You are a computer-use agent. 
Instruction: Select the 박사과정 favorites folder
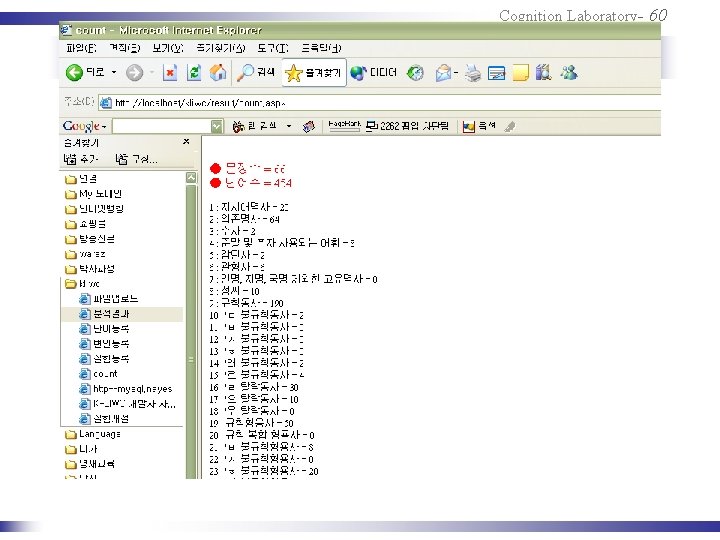90,269
